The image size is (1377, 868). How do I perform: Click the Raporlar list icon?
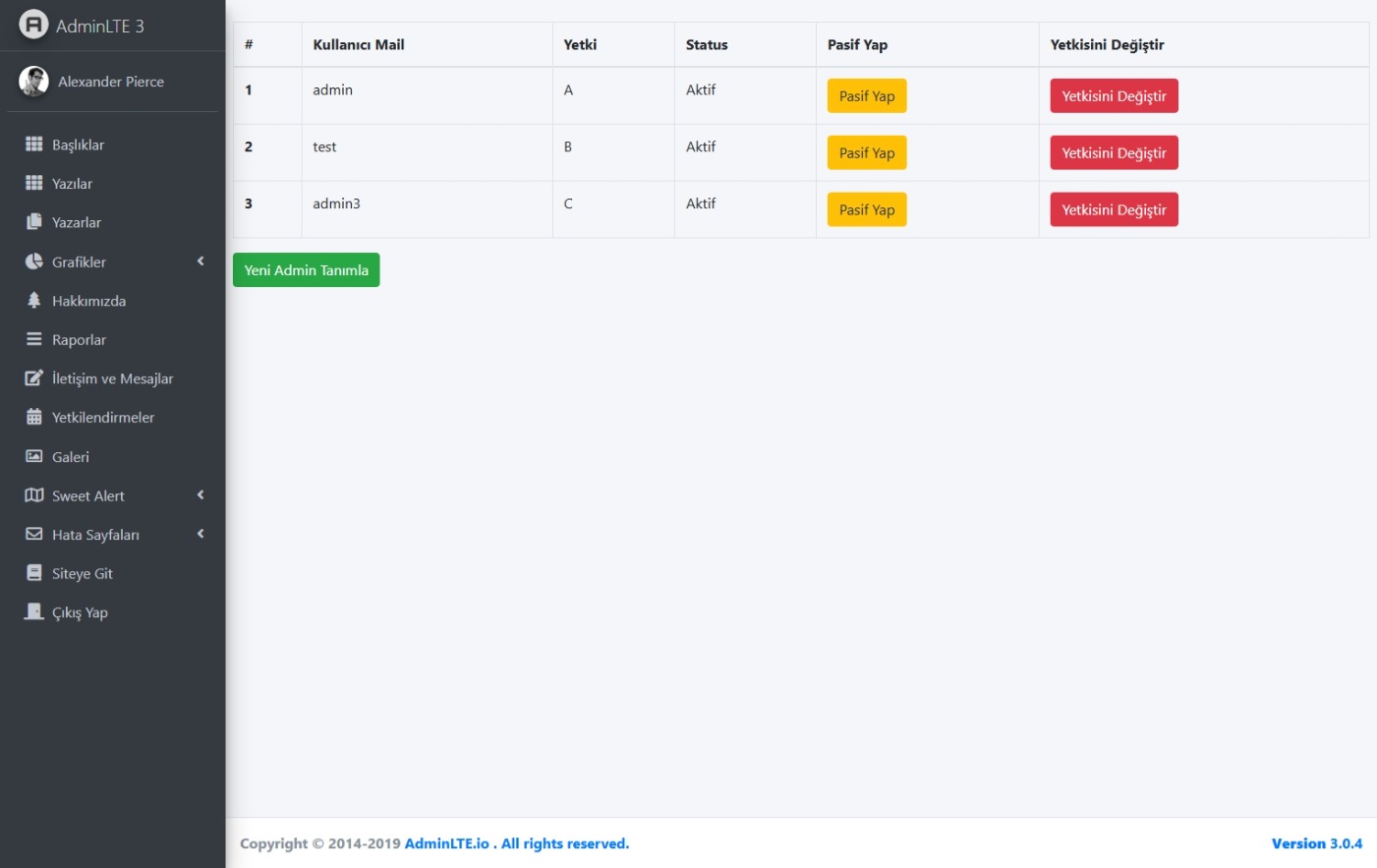pyautogui.click(x=33, y=339)
